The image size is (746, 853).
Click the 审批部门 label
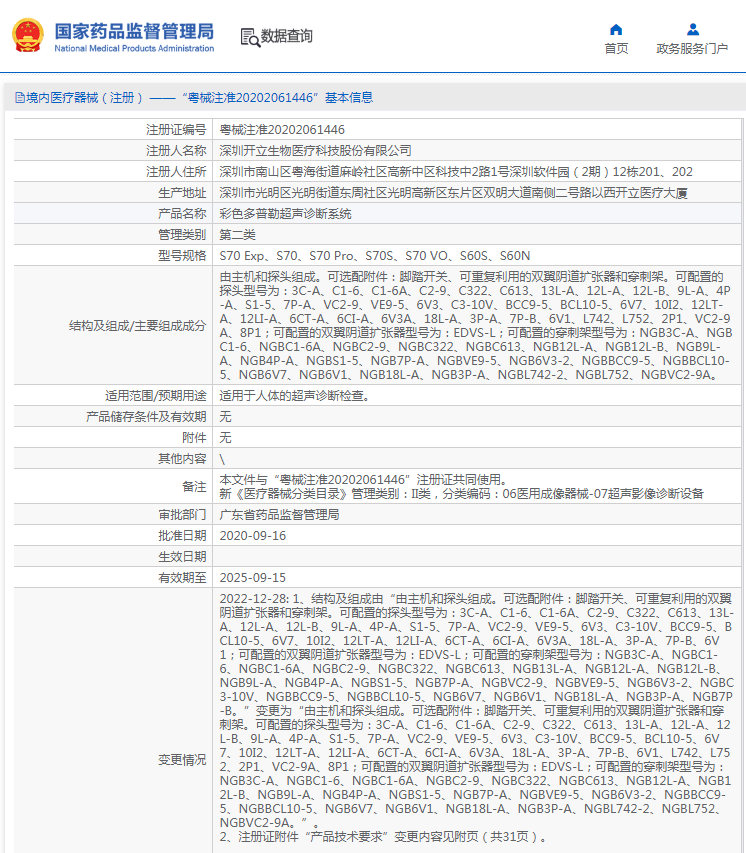(182, 515)
